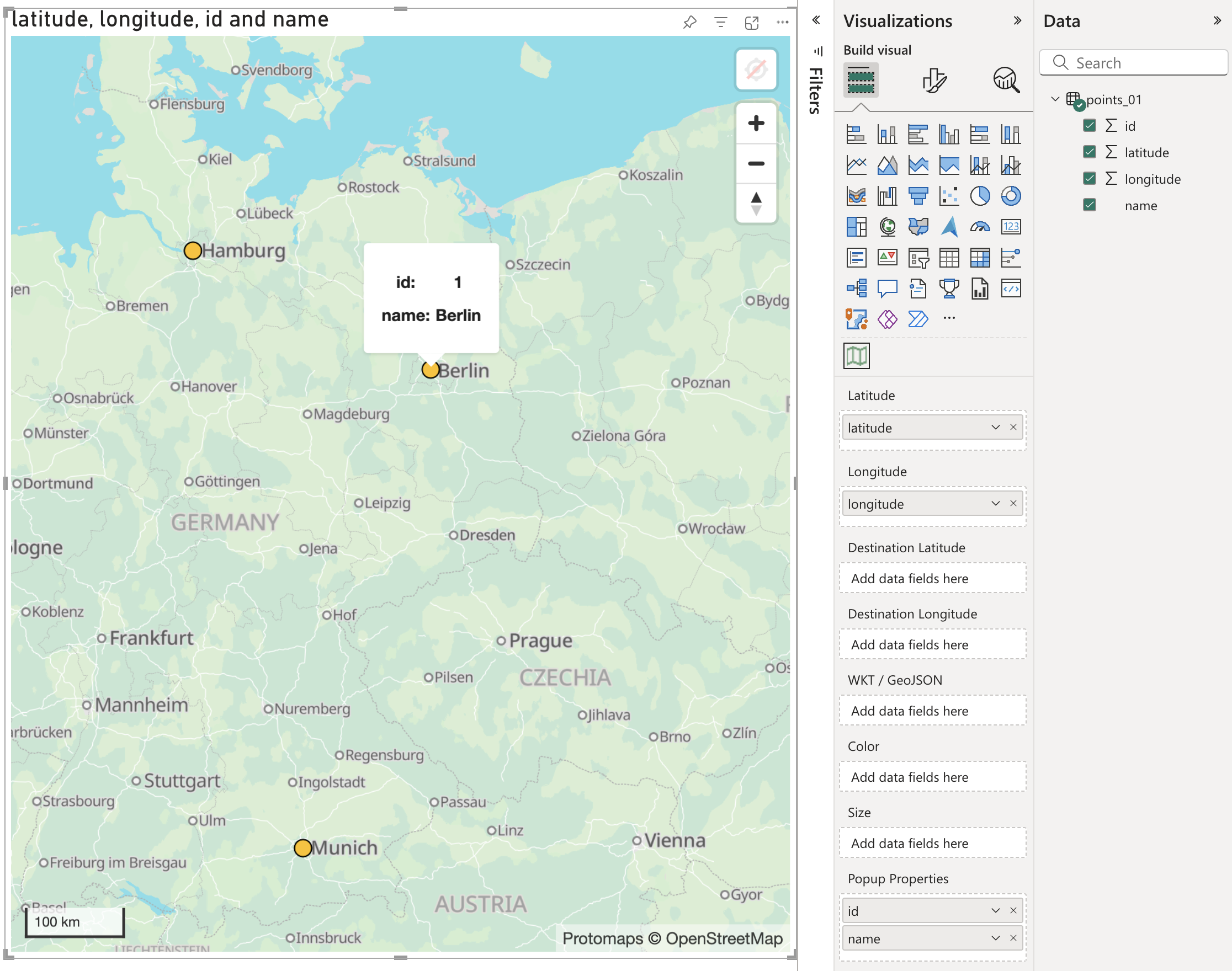
Task: Choose the Card visual
Action: click(1011, 227)
